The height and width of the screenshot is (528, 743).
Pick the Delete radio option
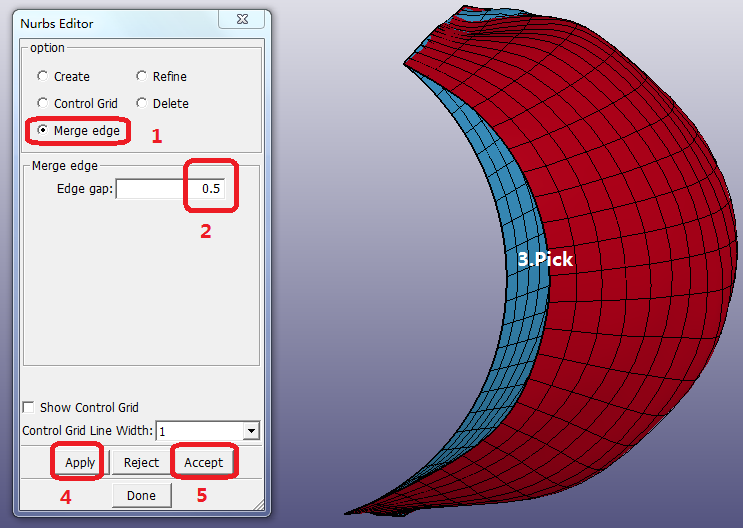[x=141, y=103]
